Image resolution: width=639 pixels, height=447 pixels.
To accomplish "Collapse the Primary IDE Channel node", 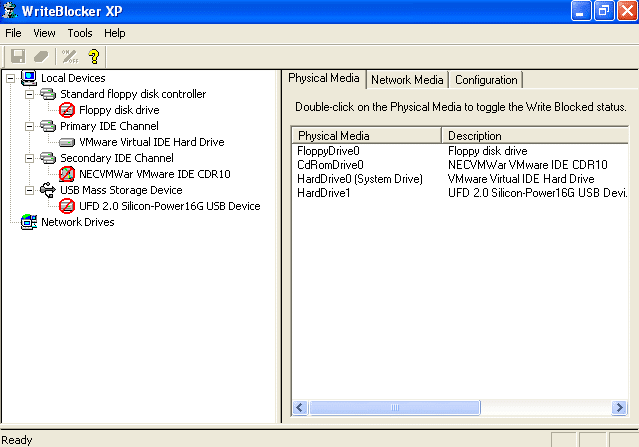I will (29, 126).
